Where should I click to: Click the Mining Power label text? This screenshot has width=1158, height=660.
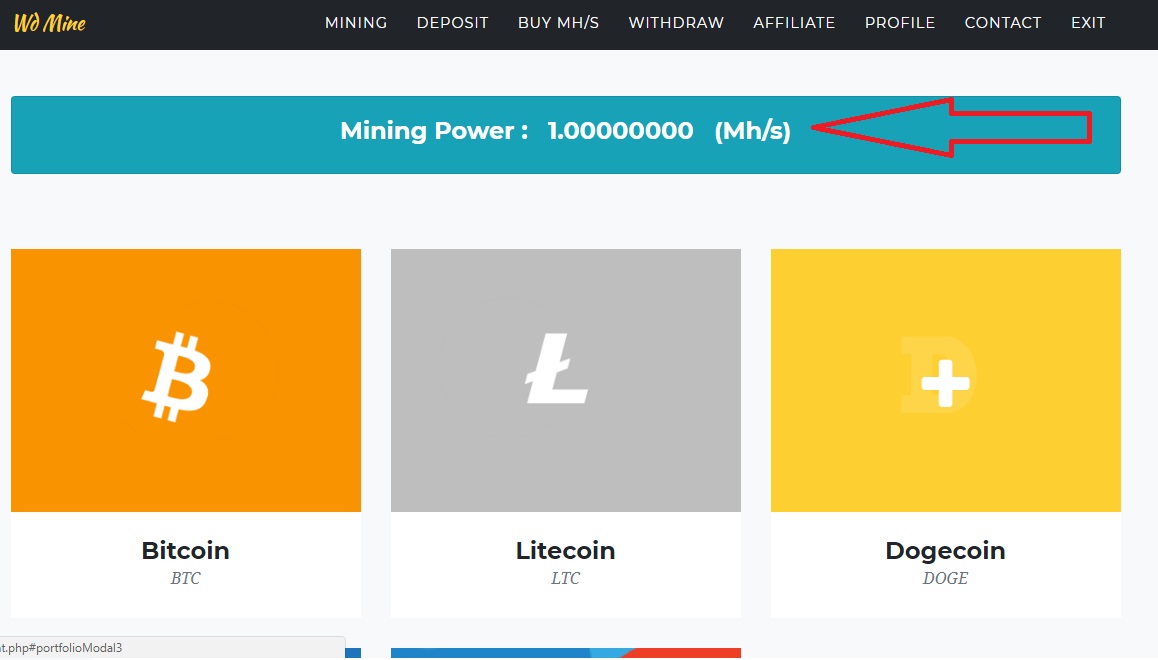coord(434,131)
